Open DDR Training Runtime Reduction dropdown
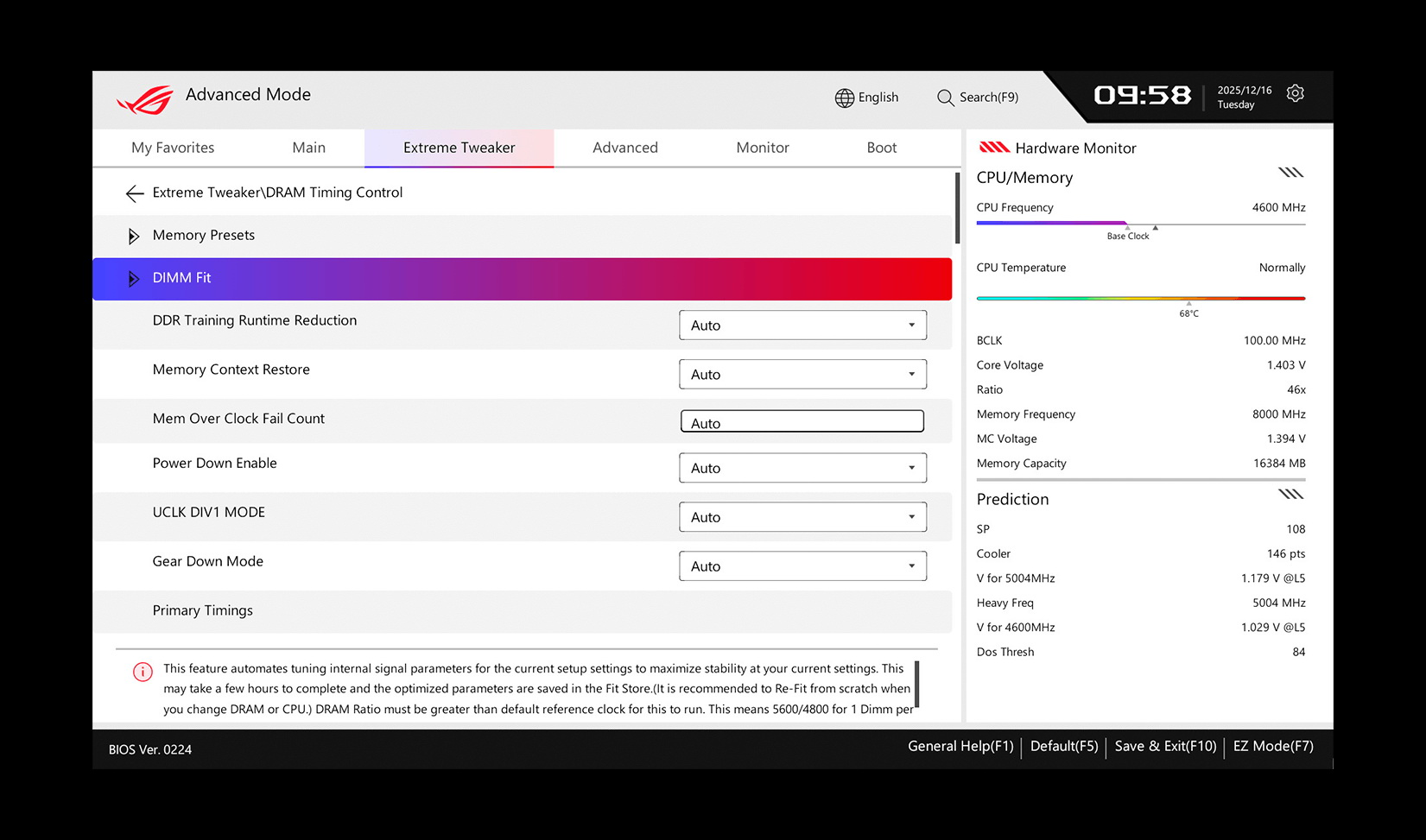This screenshot has height=840, width=1426. (x=802, y=325)
